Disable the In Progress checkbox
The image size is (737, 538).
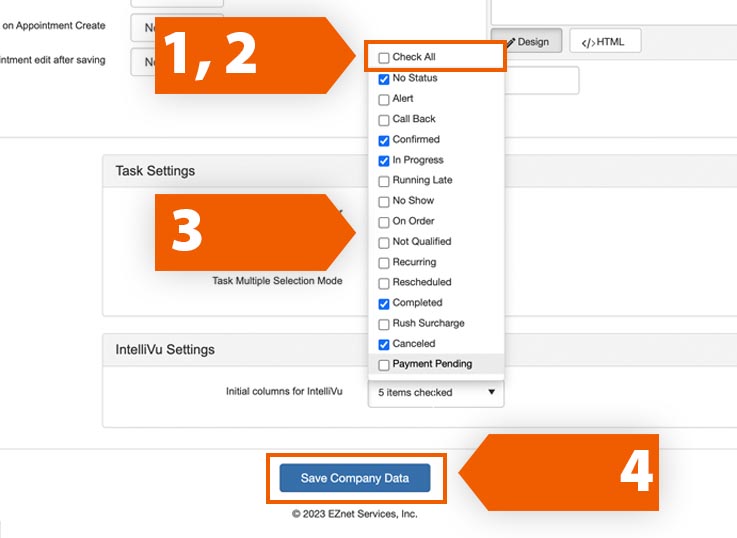384,161
